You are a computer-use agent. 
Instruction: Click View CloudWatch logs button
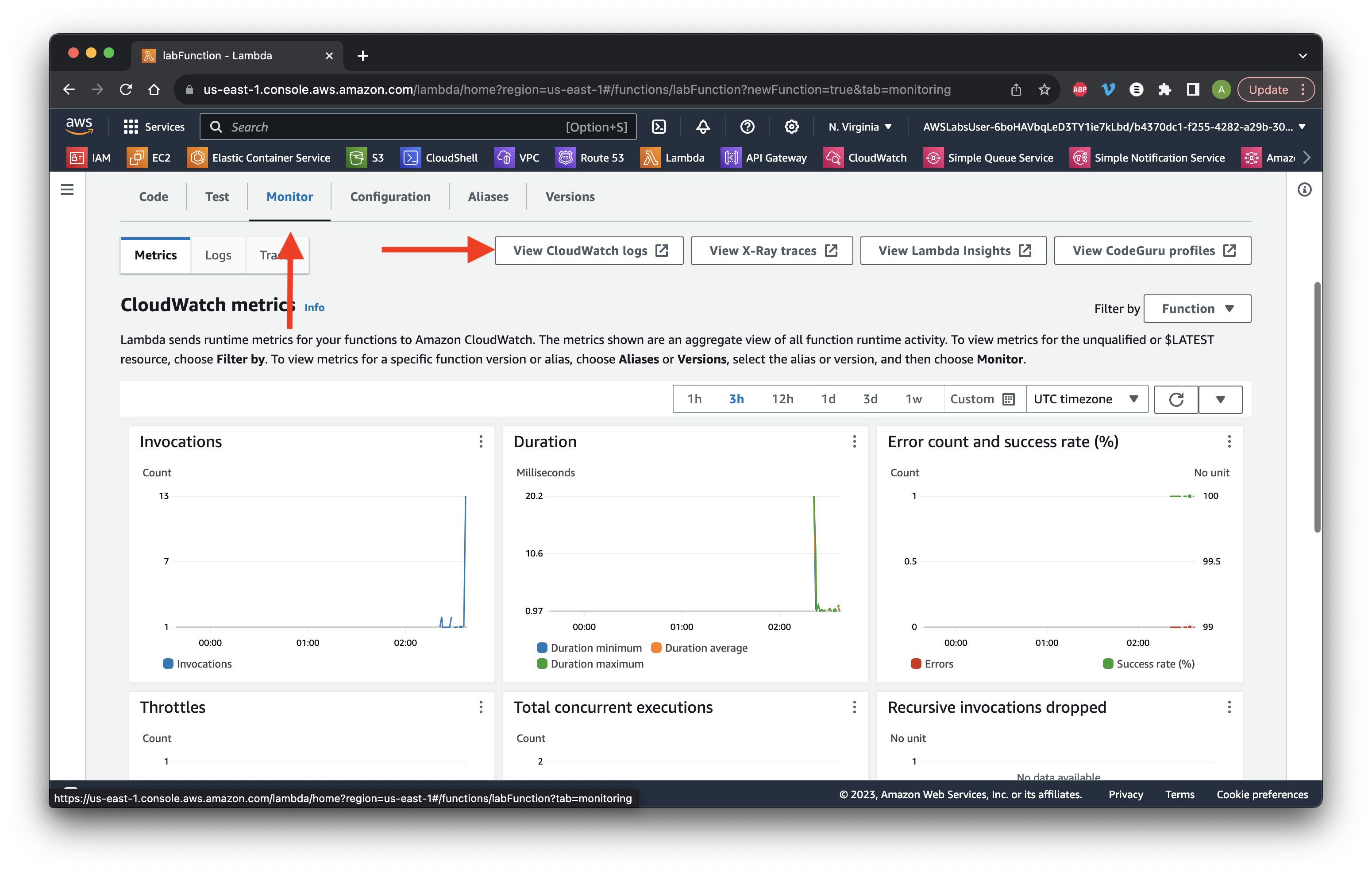pyautogui.click(x=589, y=251)
